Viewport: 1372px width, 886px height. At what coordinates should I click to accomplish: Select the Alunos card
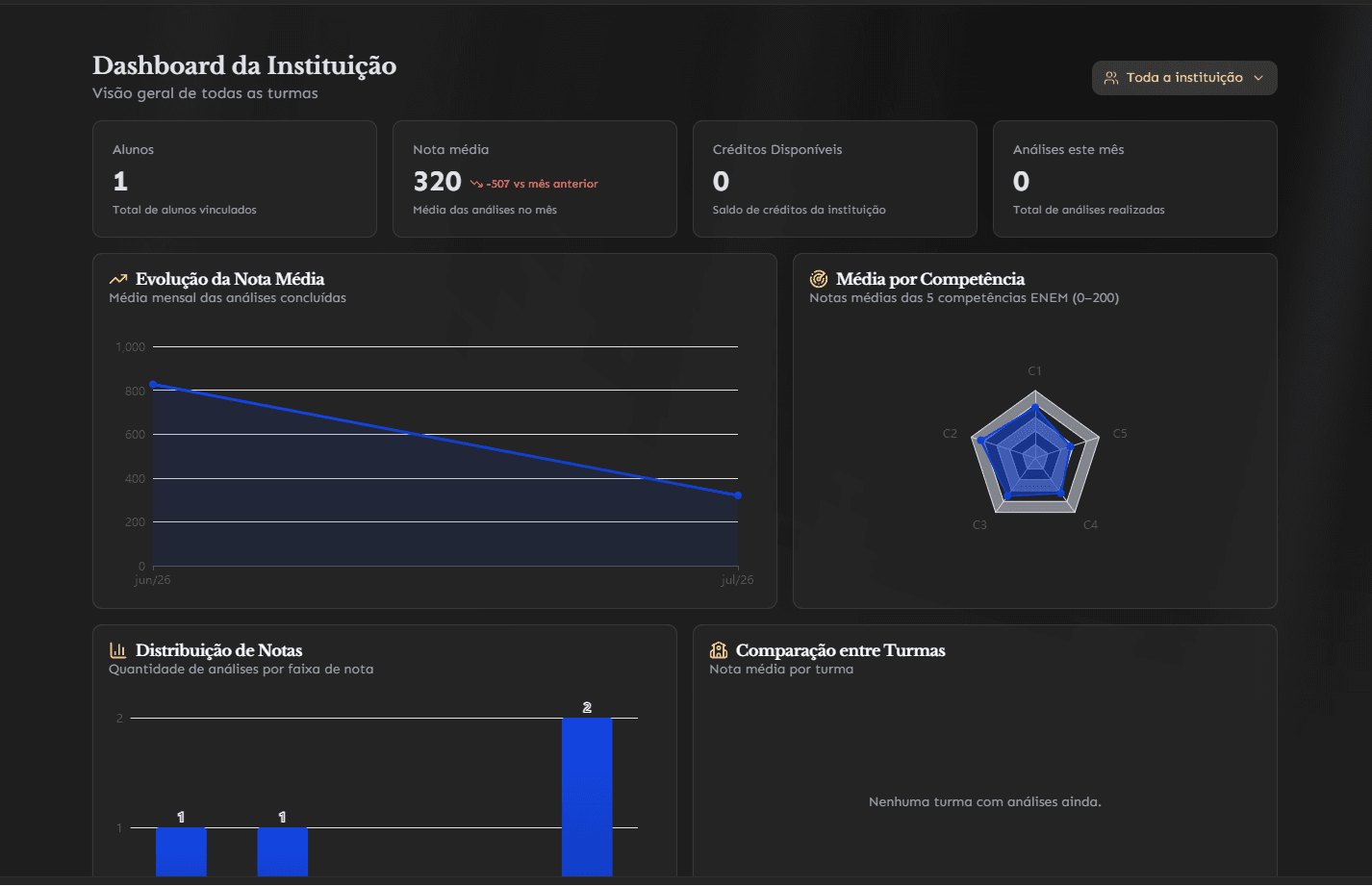(x=235, y=179)
